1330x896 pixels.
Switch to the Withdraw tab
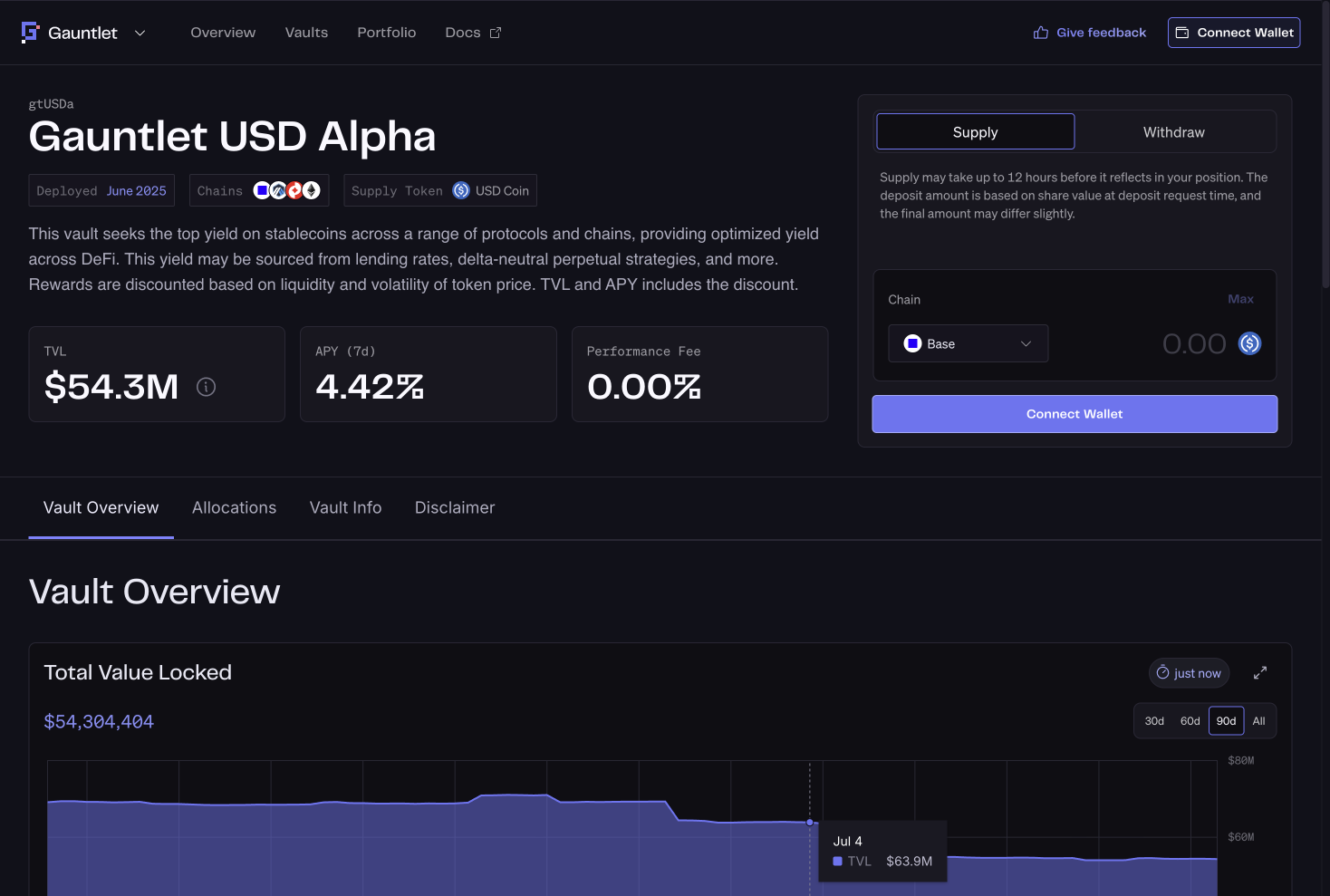click(x=1174, y=132)
